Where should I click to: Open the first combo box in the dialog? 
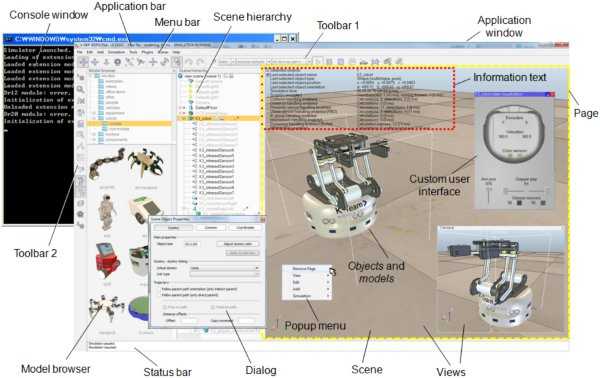(x=224, y=268)
